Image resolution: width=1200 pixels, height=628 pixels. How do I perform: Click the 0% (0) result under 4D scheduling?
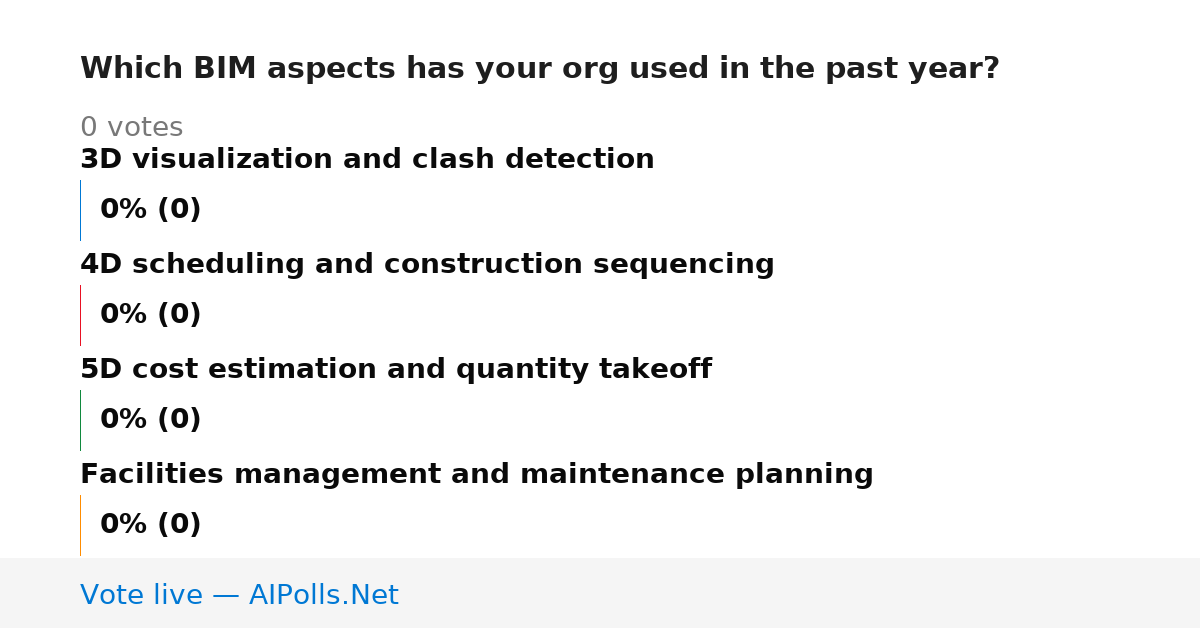pyautogui.click(x=151, y=315)
